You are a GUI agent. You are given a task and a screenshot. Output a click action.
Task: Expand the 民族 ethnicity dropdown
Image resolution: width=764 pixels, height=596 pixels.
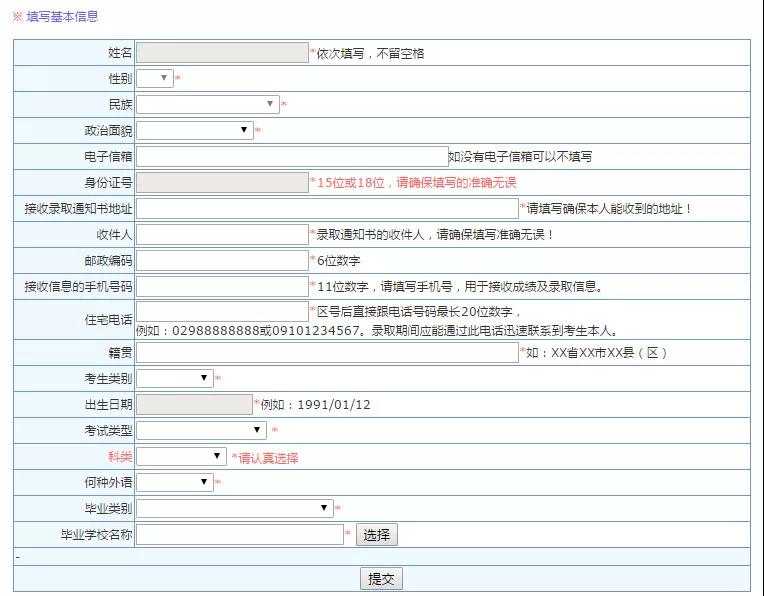(208, 104)
